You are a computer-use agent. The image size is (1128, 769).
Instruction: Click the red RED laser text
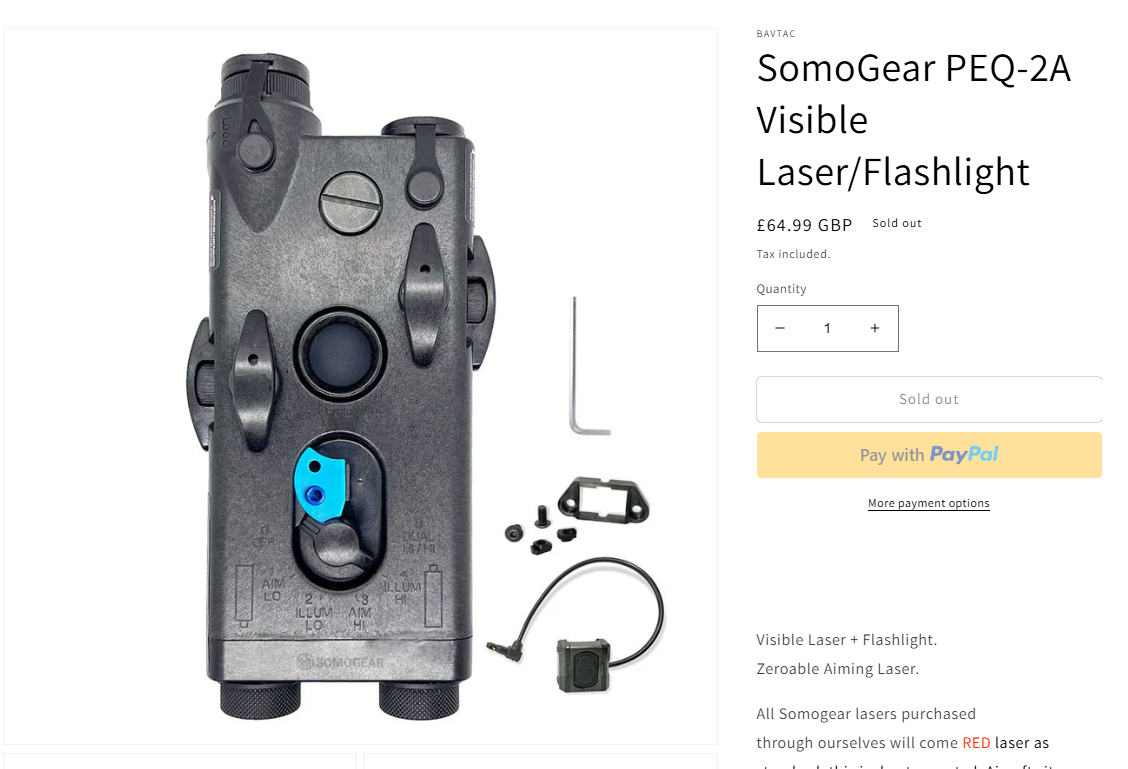click(x=976, y=742)
